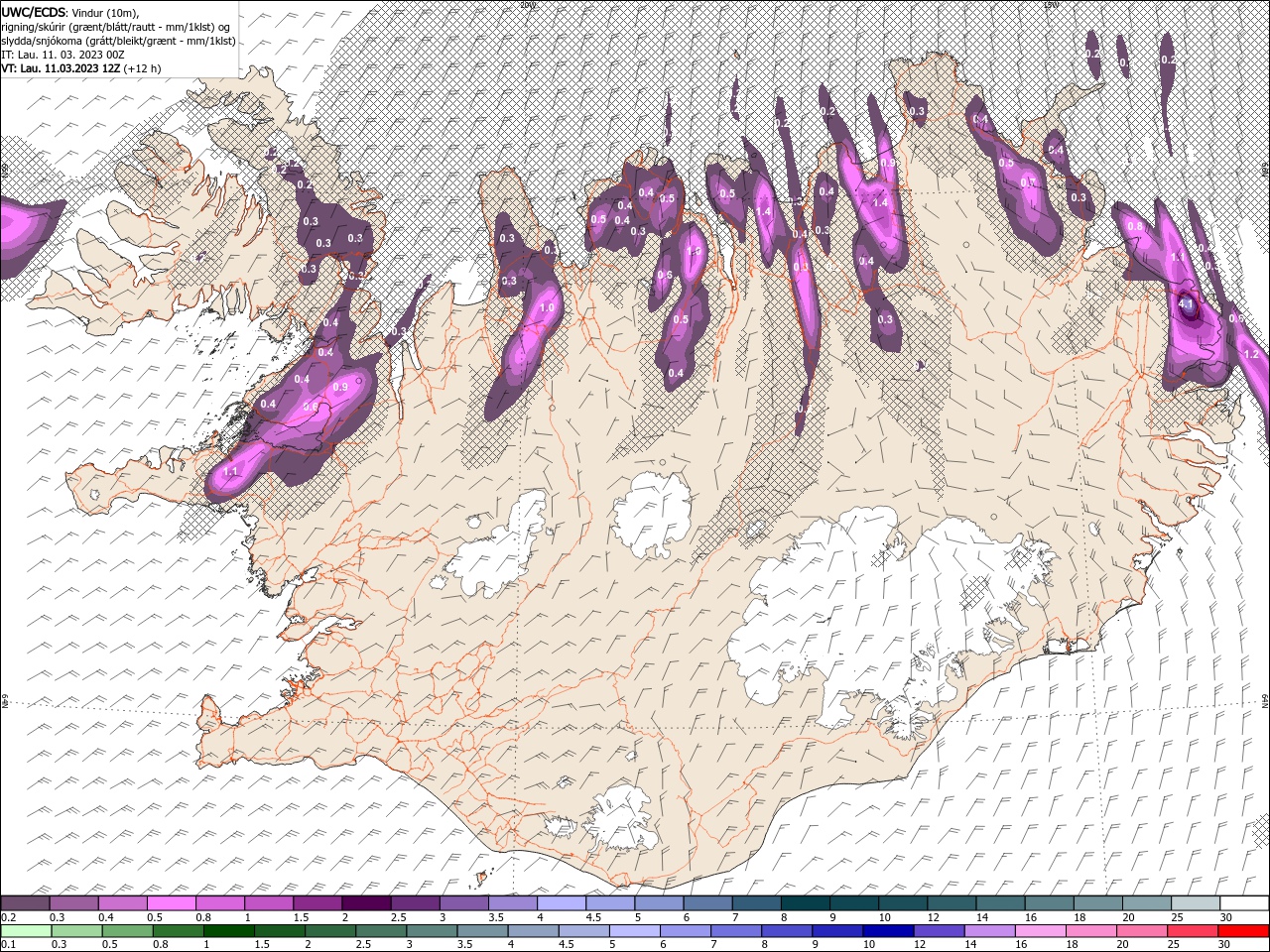Viewport: 1270px width, 952px height.
Task: Click the '0.1' label on the rain scale
Action: click(x=9, y=945)
